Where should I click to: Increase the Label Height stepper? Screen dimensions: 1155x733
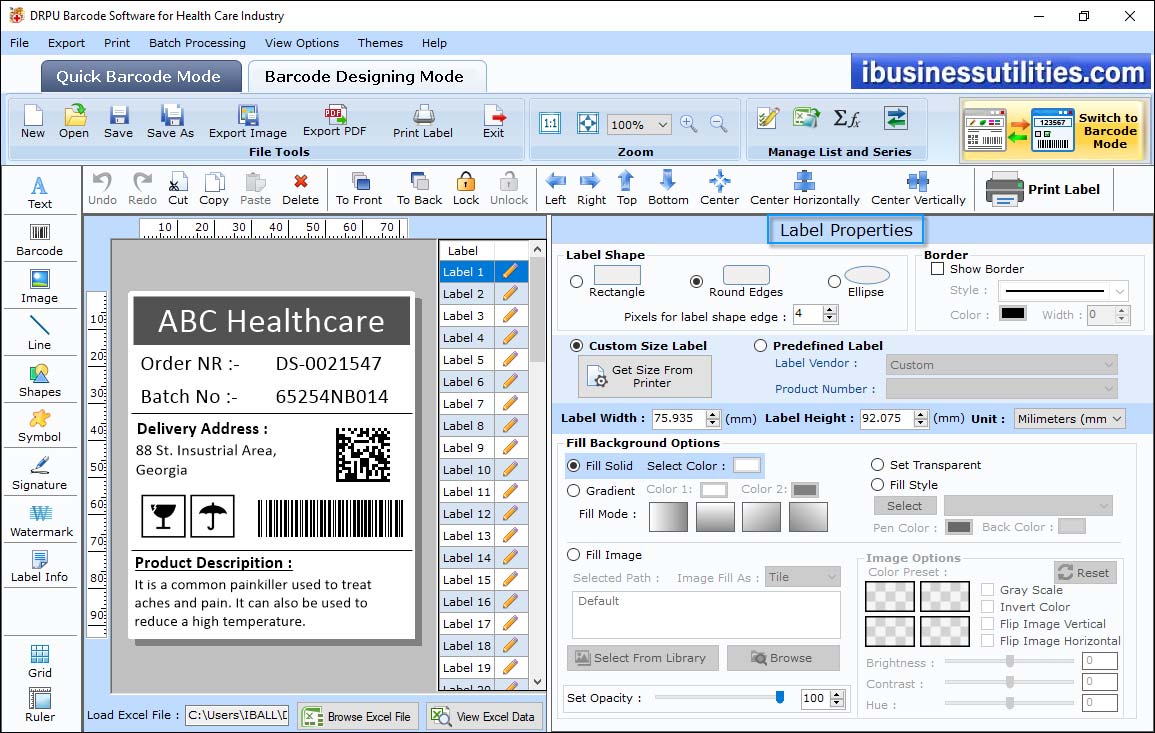point(921,414)
